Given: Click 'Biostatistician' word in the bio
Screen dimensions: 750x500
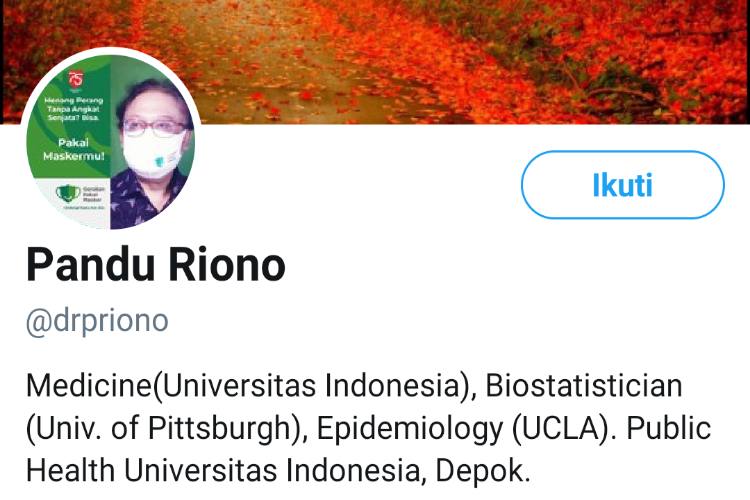Looking at the screenshot, I should (584, 385).
